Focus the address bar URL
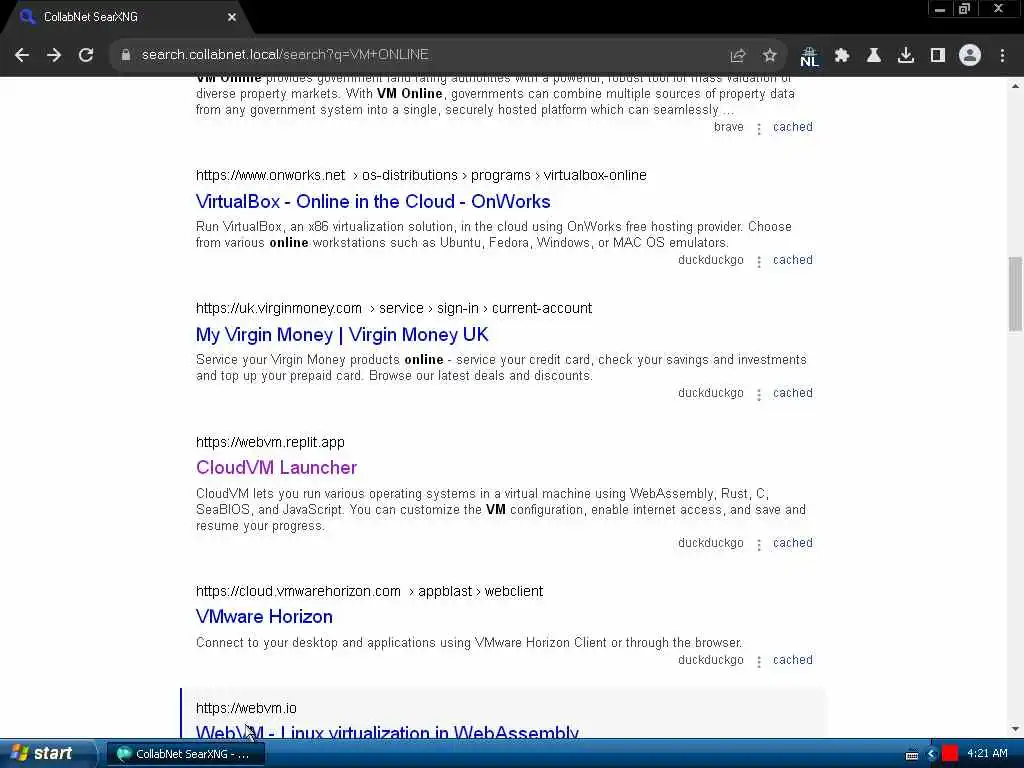Image resolution: width=1024 pixels, height=768 pixels. pos(285,55)
